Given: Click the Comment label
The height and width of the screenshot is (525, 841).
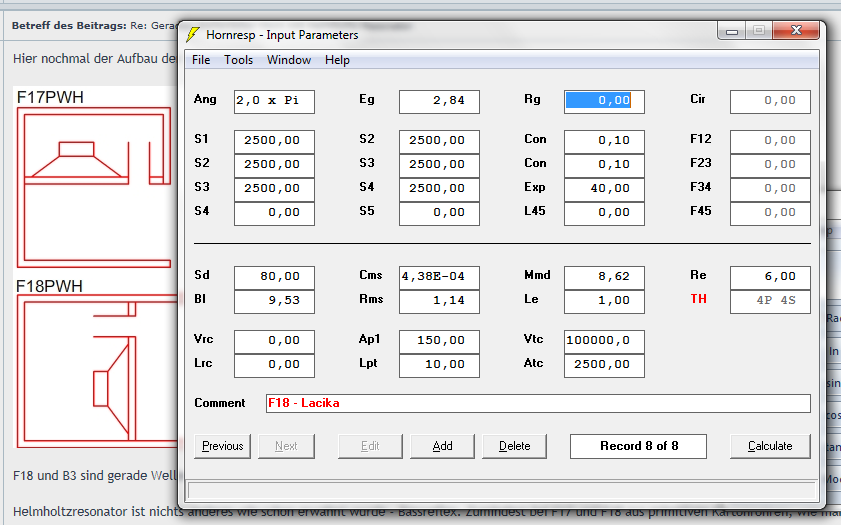Looking at the screenshot, I should pos(219,403).
